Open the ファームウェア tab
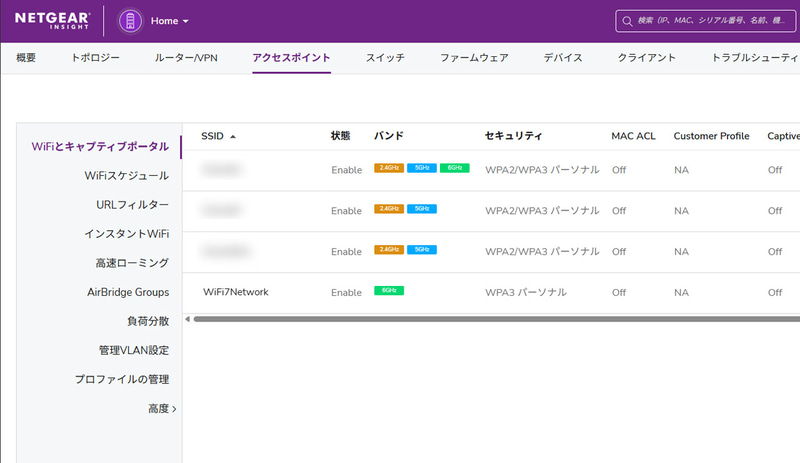Image resolution: width=800 pixels, height=463 pixels. tap(474, 58)
